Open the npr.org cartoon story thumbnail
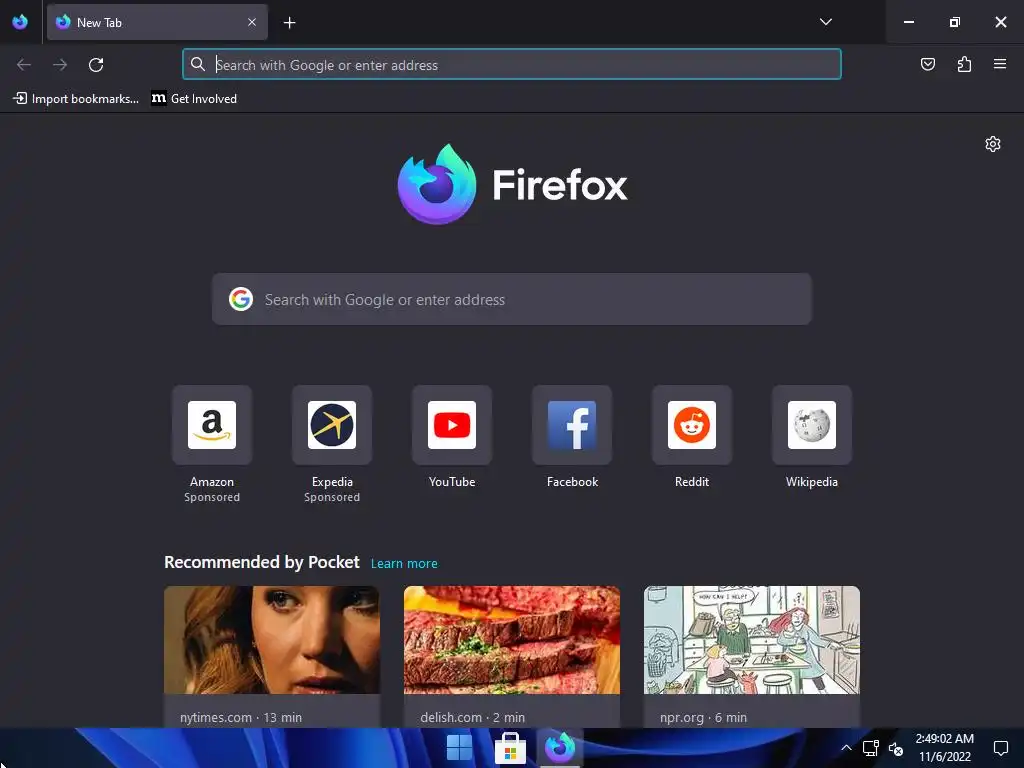 tap(752, 640)
